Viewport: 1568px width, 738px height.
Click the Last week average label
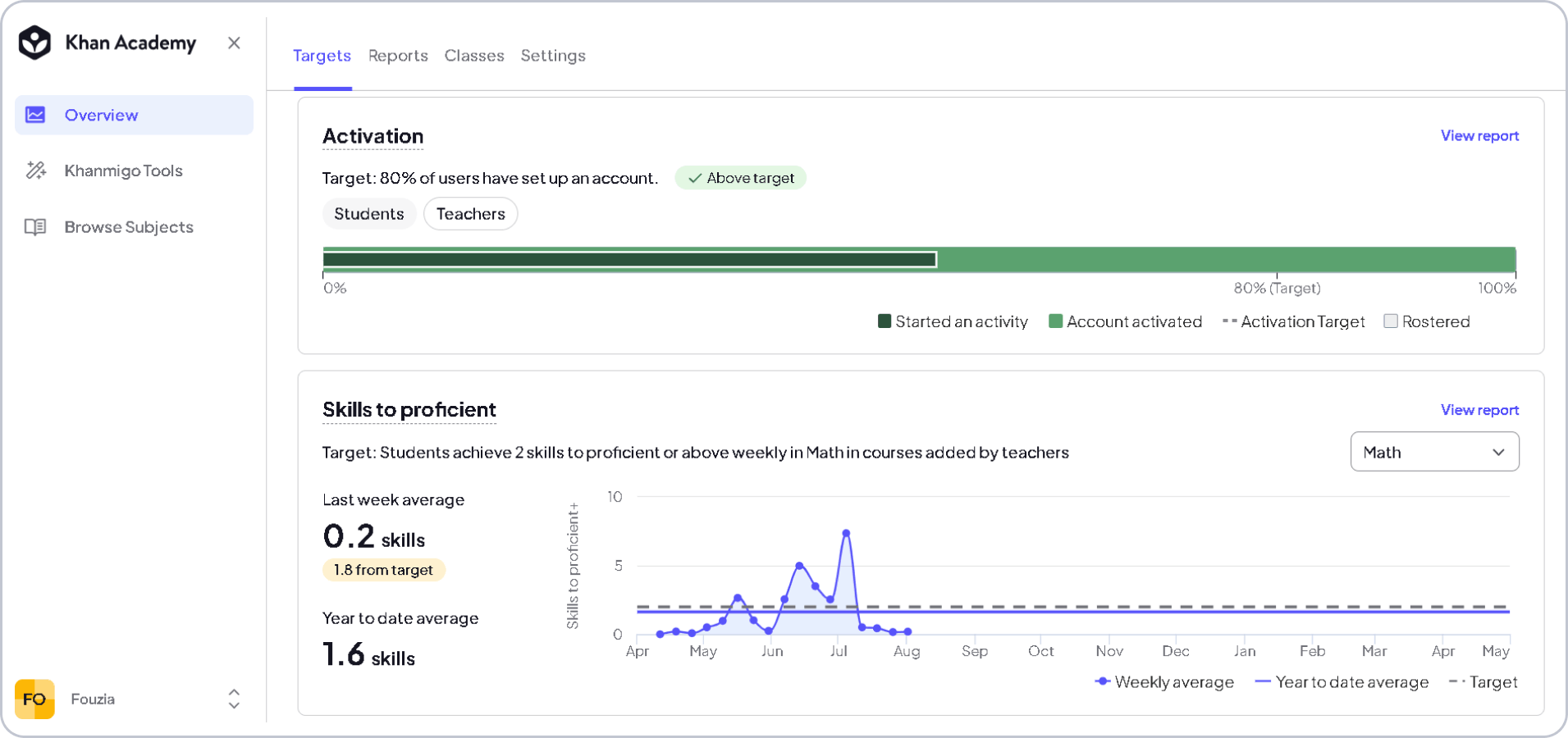pos(394,500)
